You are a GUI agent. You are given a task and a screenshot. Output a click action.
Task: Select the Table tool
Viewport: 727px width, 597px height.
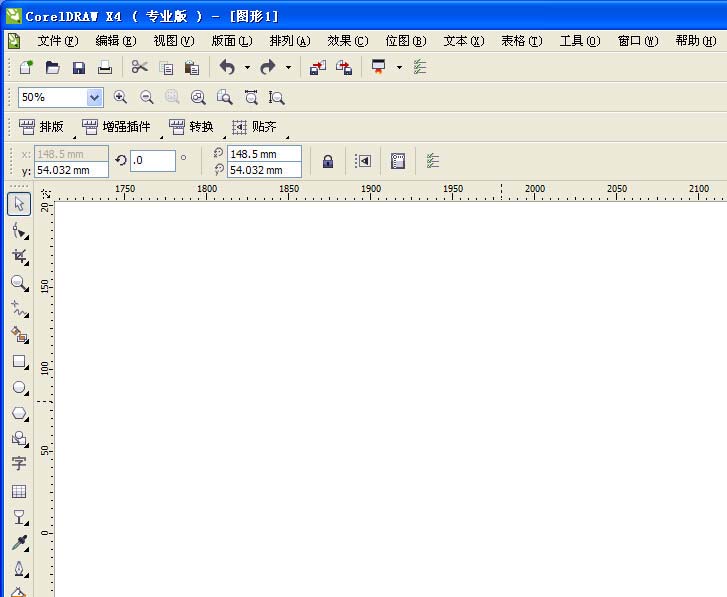pyautogui.click(x=19, y=491)
